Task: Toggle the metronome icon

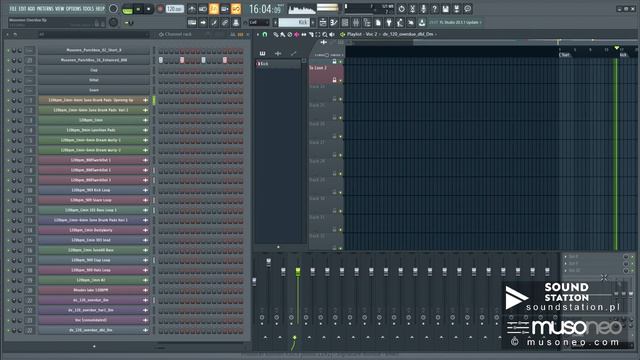Action: 192,9
